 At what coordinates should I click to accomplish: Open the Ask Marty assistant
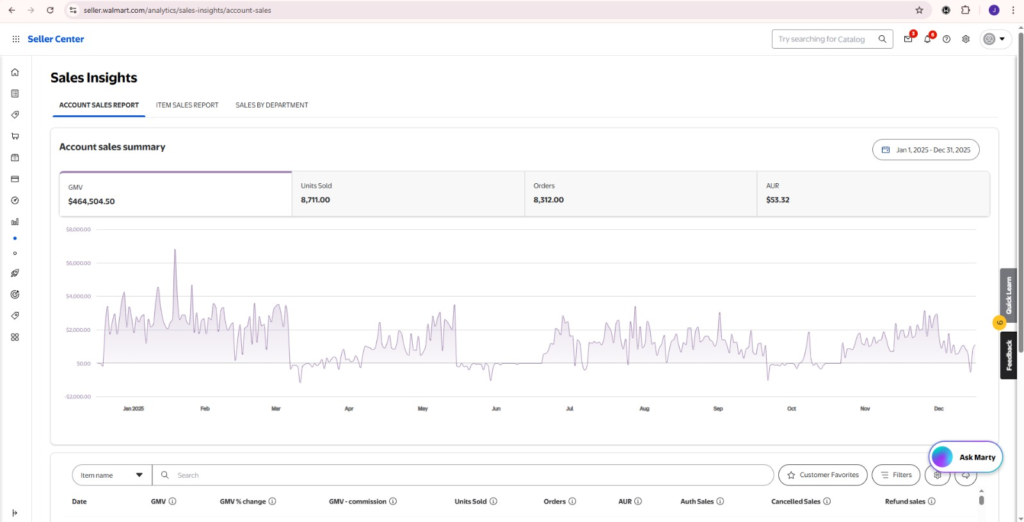click(x=965, y=457)
